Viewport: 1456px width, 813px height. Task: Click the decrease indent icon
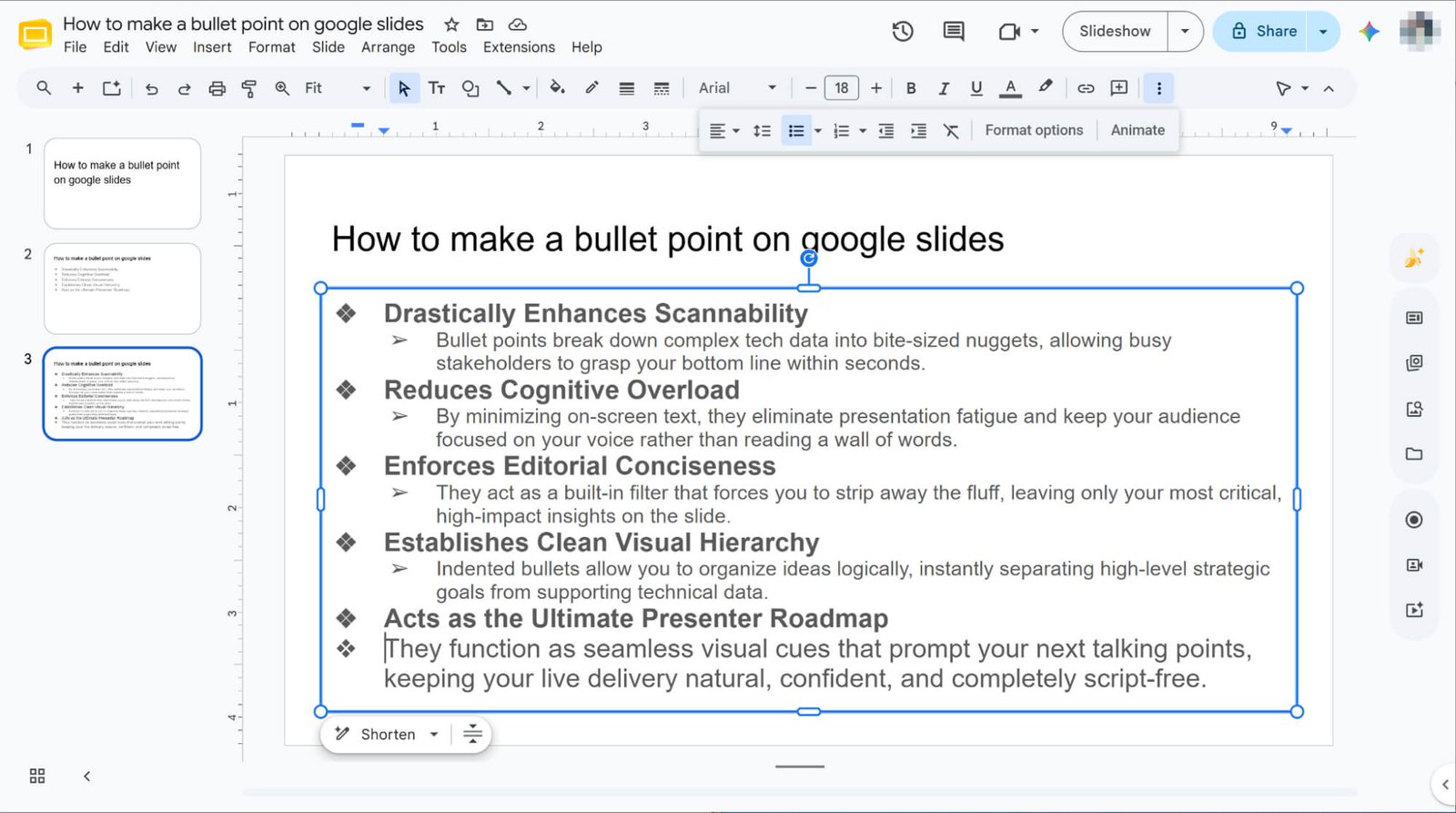(885, 131)
